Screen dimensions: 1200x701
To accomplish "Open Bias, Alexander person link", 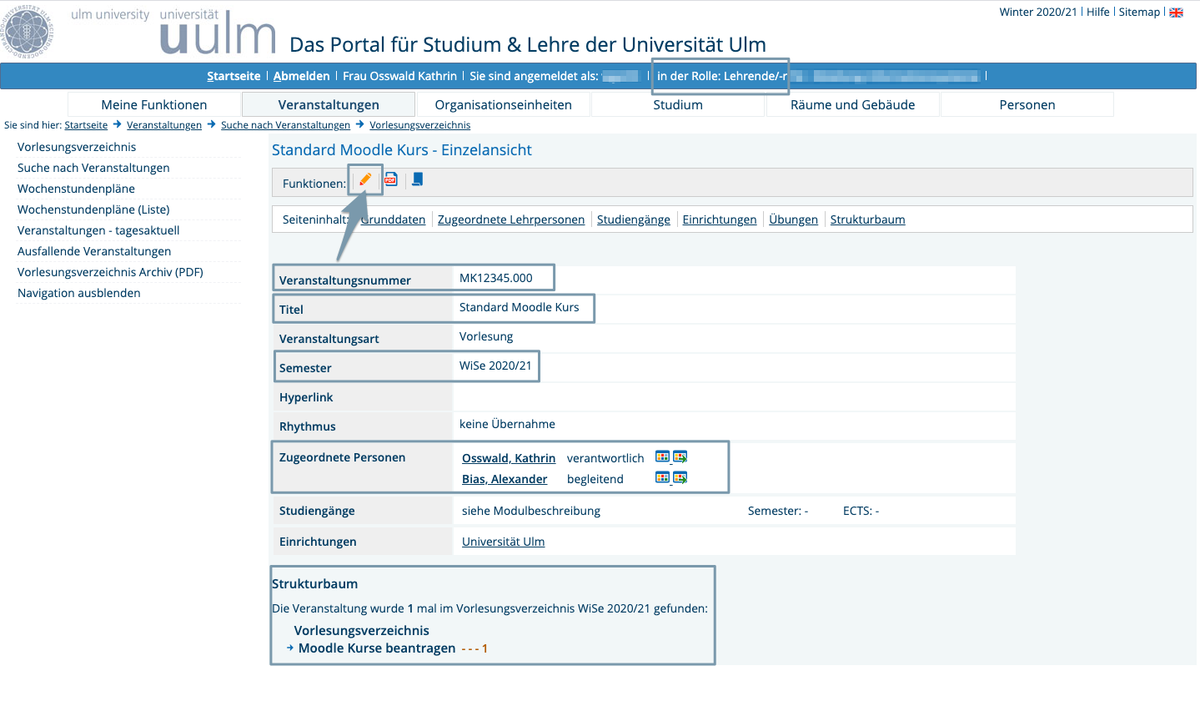I will (x=505, y=479).
